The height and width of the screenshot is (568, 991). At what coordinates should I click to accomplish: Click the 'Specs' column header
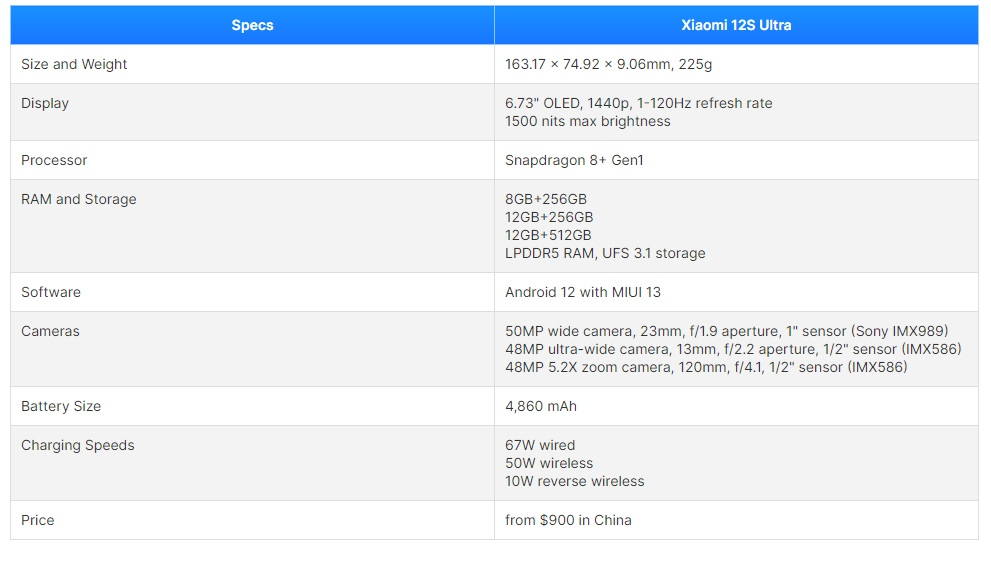(252, 25)
